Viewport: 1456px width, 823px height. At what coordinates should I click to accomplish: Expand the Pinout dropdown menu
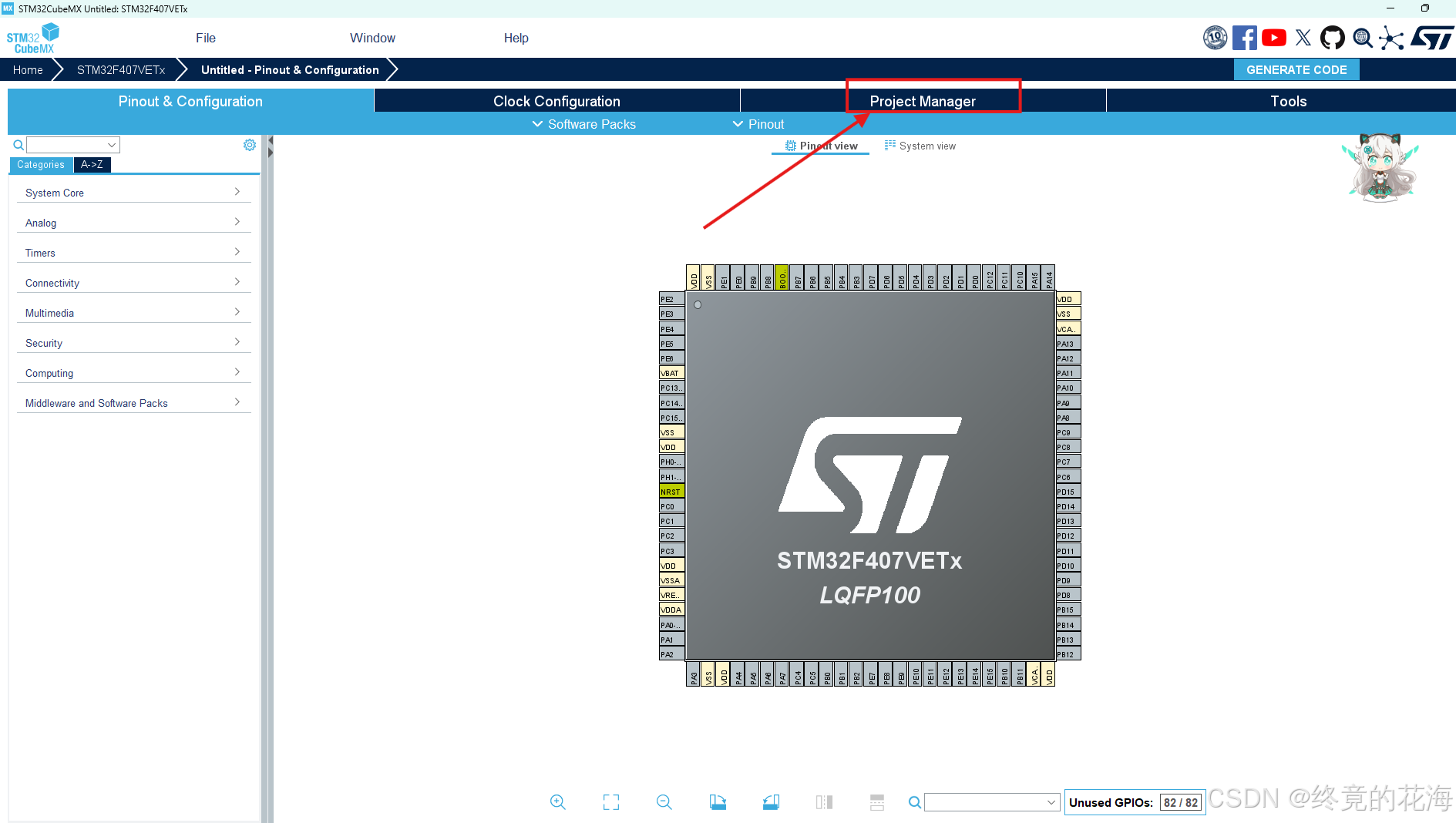tap(758, 124)
